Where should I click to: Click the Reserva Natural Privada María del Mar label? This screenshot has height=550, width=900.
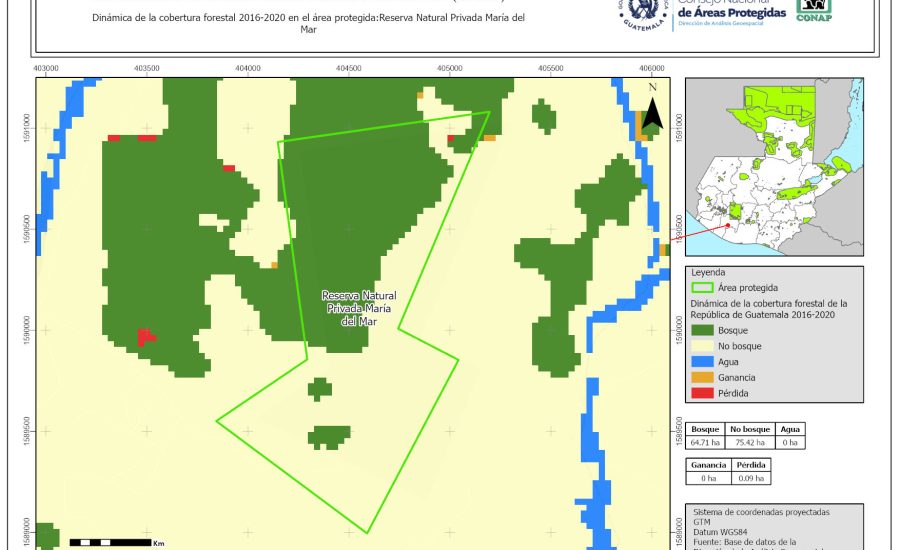(358, 308)
